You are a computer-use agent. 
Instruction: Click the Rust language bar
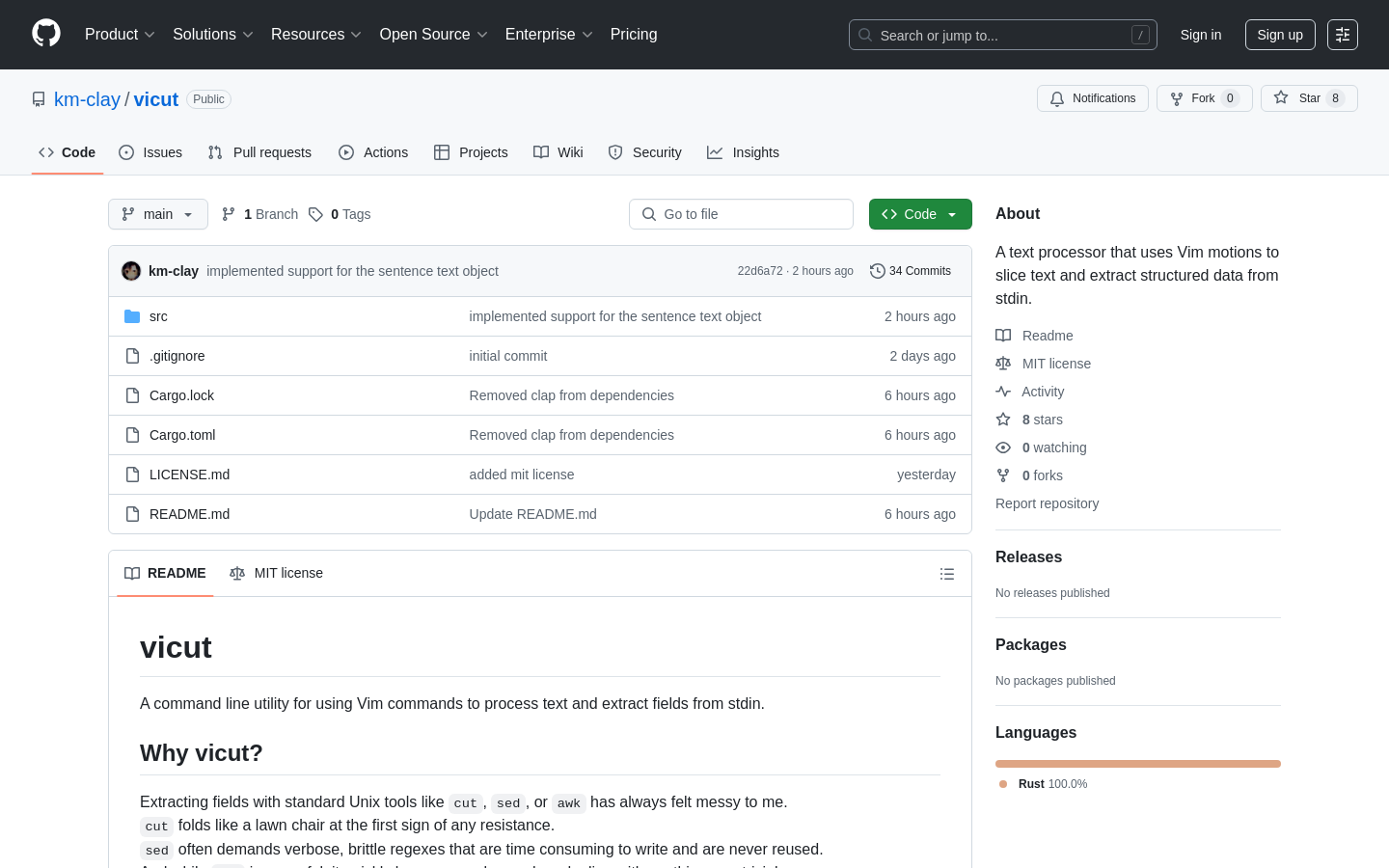coord(1138,764)
